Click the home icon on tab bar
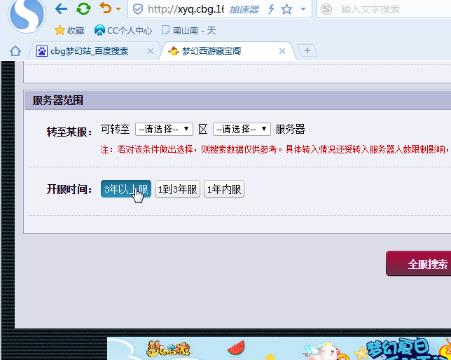Image resolution: width=451 pixels, height=360 pixels. 15,51
